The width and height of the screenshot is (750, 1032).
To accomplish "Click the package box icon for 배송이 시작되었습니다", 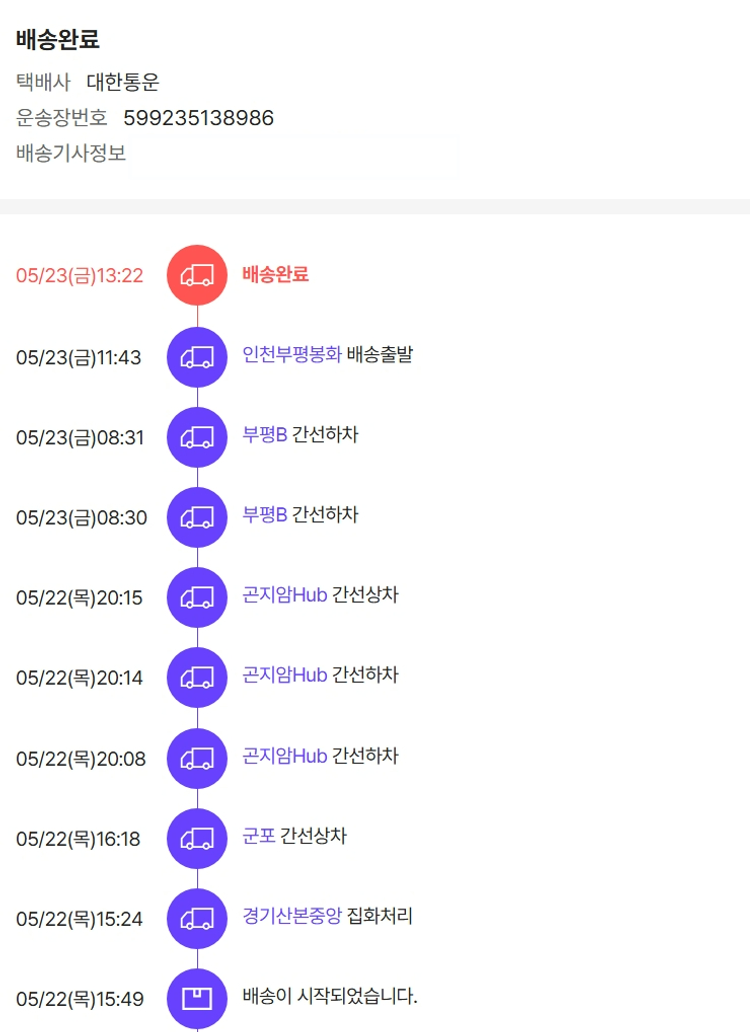I will [197, 998].
